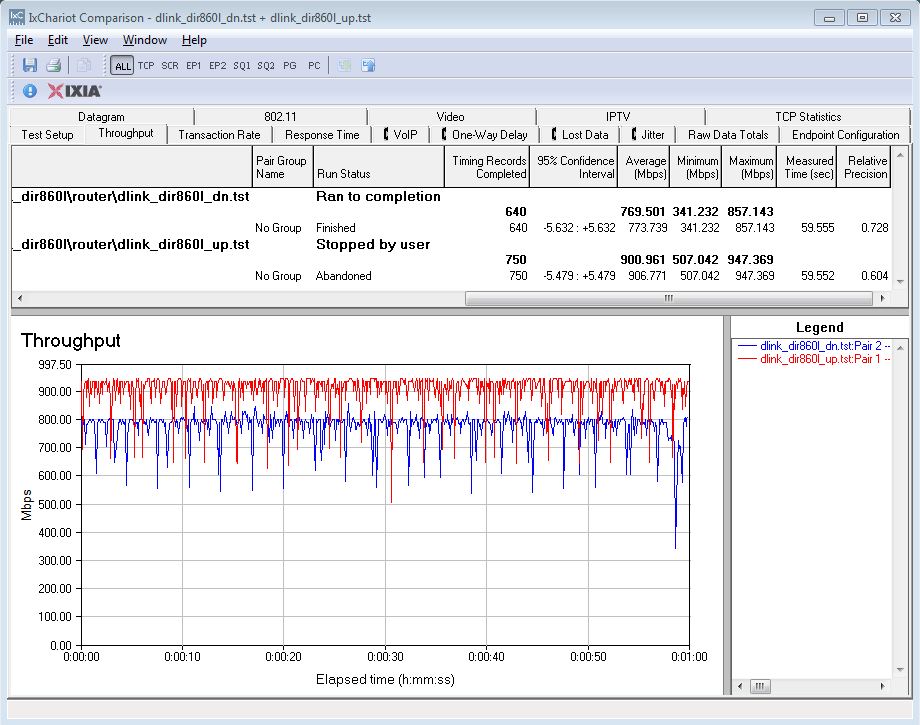Switch to the Endpoint Configuration tab
The width and height of the screenshot is (920, 725).
click(845, 135)
